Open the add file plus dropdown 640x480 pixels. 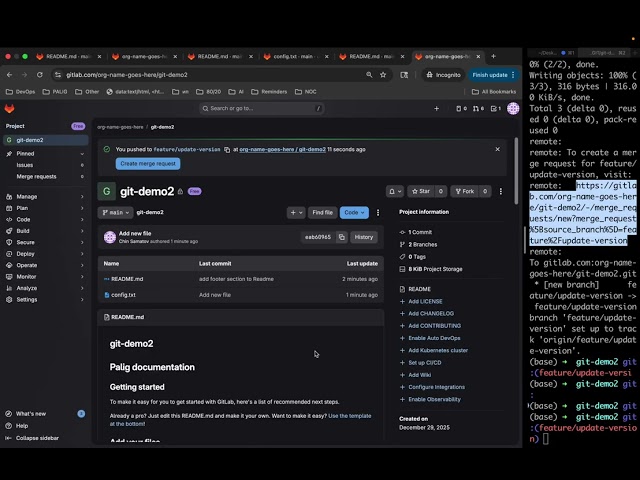296,213
